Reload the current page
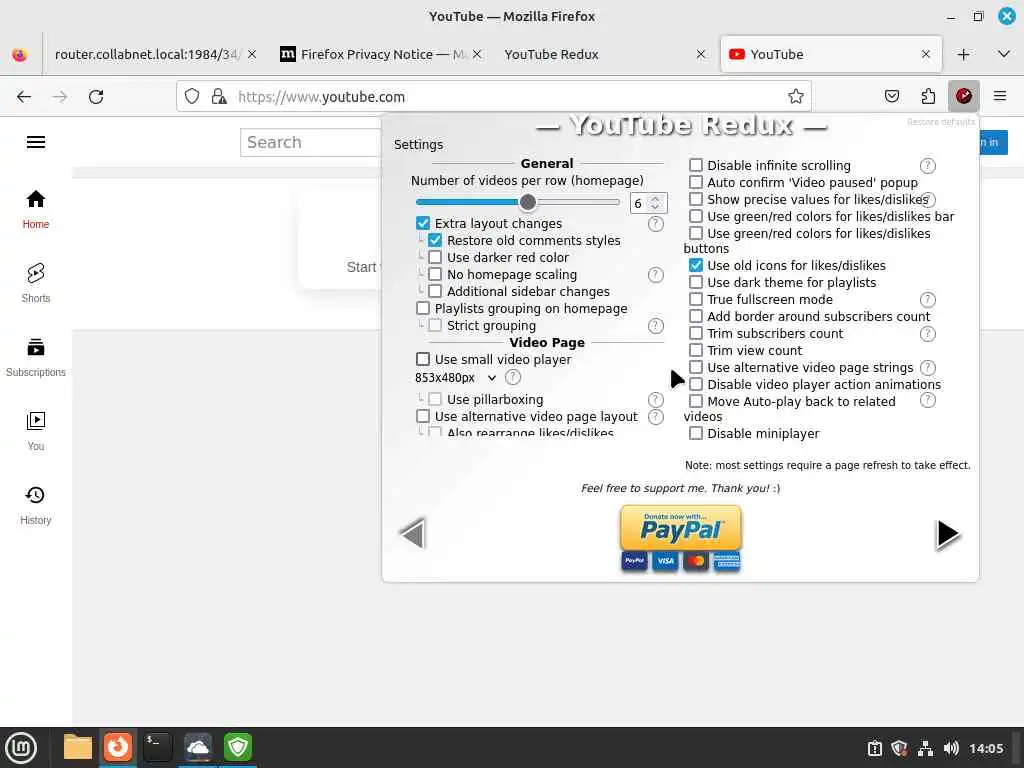The image size is (1024, 768). 96,97
